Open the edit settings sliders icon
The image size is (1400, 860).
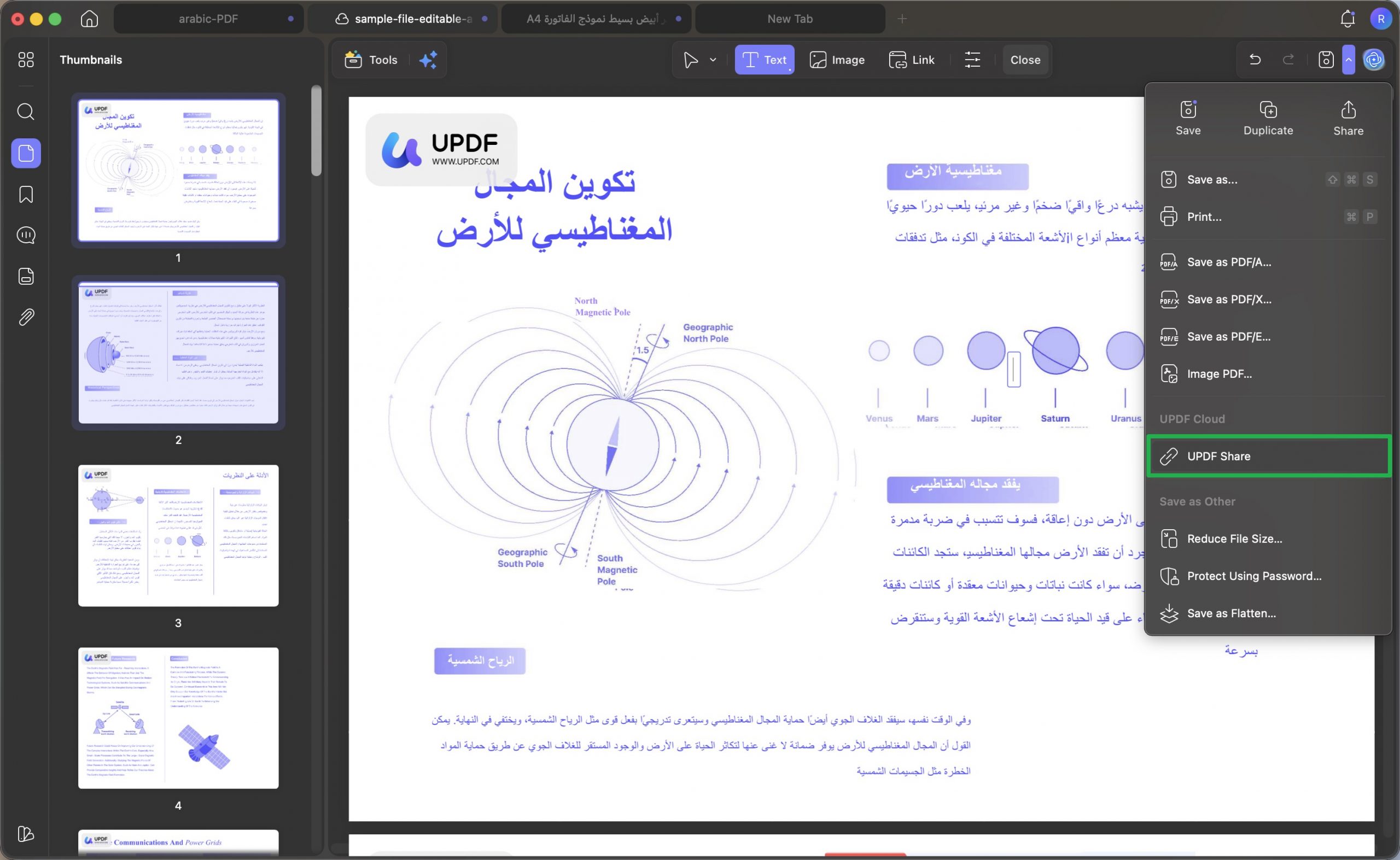[x=972, y=60]
